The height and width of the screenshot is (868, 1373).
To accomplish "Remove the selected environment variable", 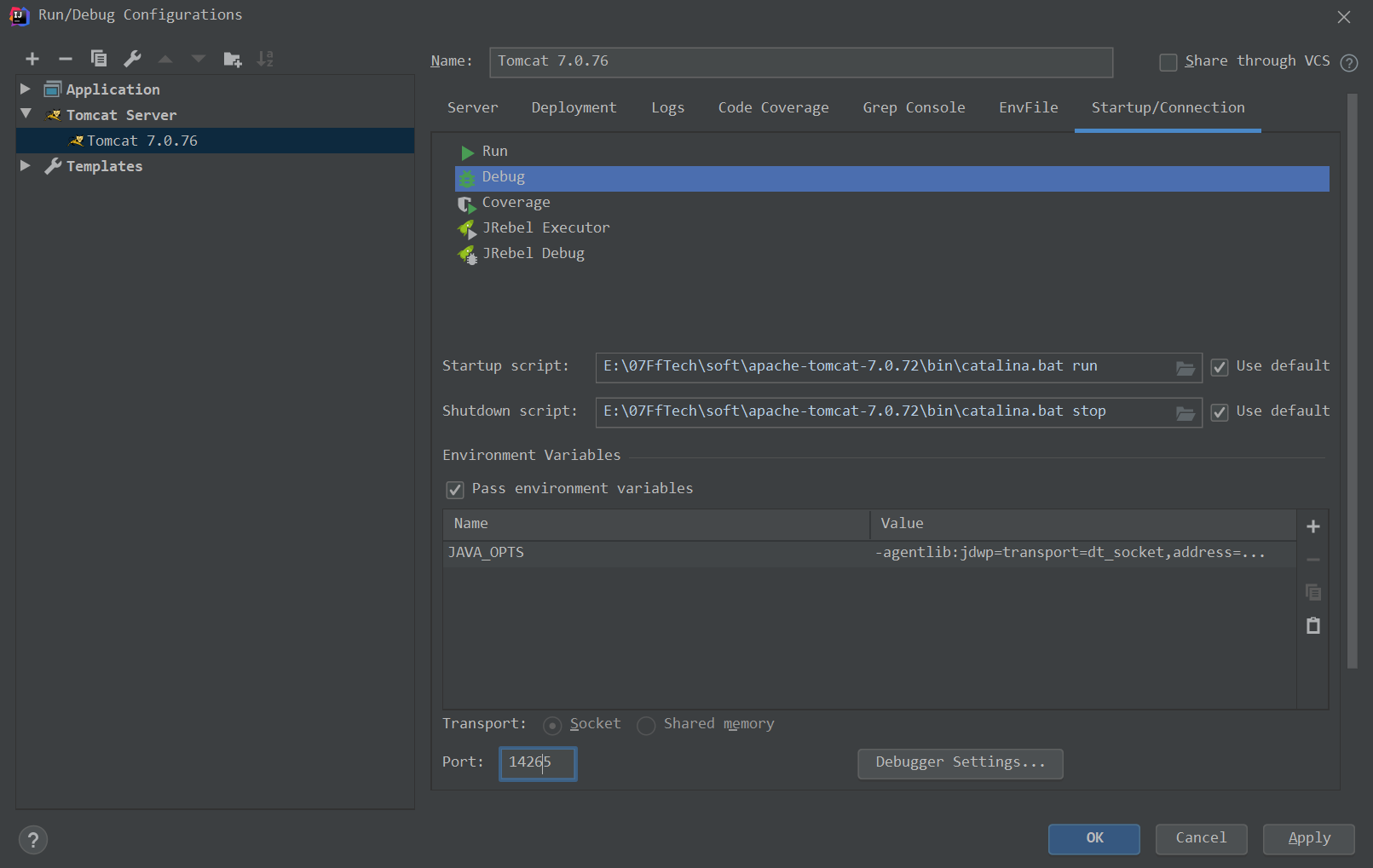I will click(x=1313, y=560).
